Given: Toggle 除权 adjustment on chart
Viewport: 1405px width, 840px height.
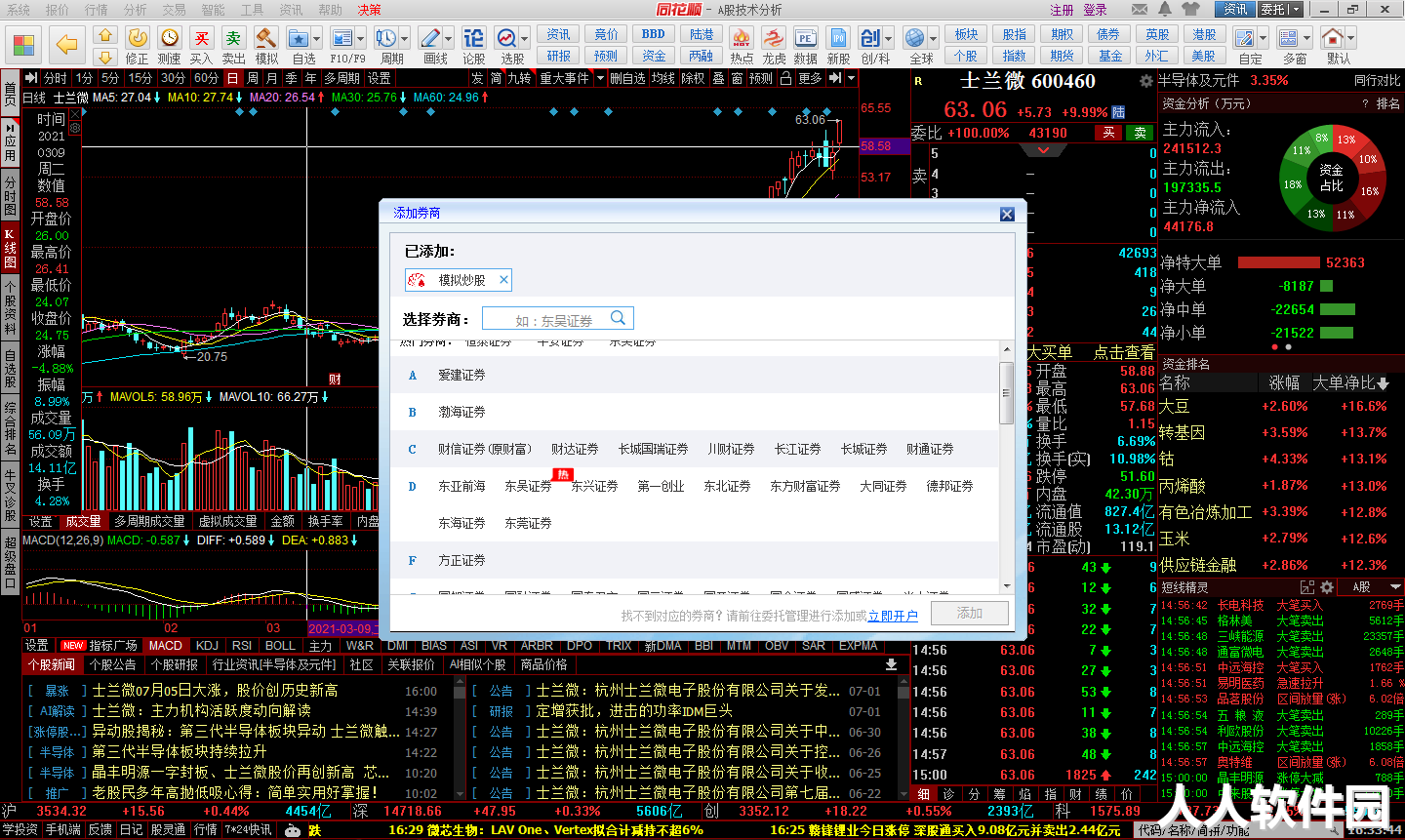Looking at the screenshot, I should pyautogui.click(x=693, y=78).
